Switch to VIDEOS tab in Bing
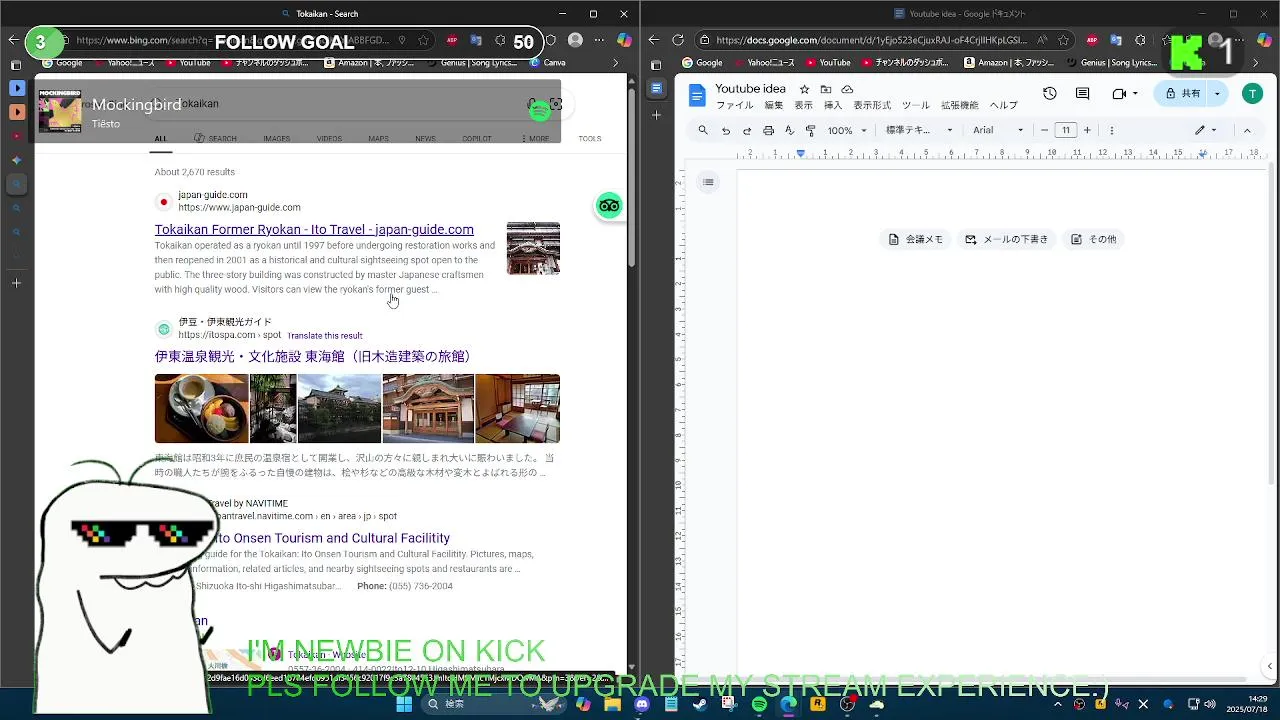Viewport: 1280px width, 720px height. pos(329,139)
